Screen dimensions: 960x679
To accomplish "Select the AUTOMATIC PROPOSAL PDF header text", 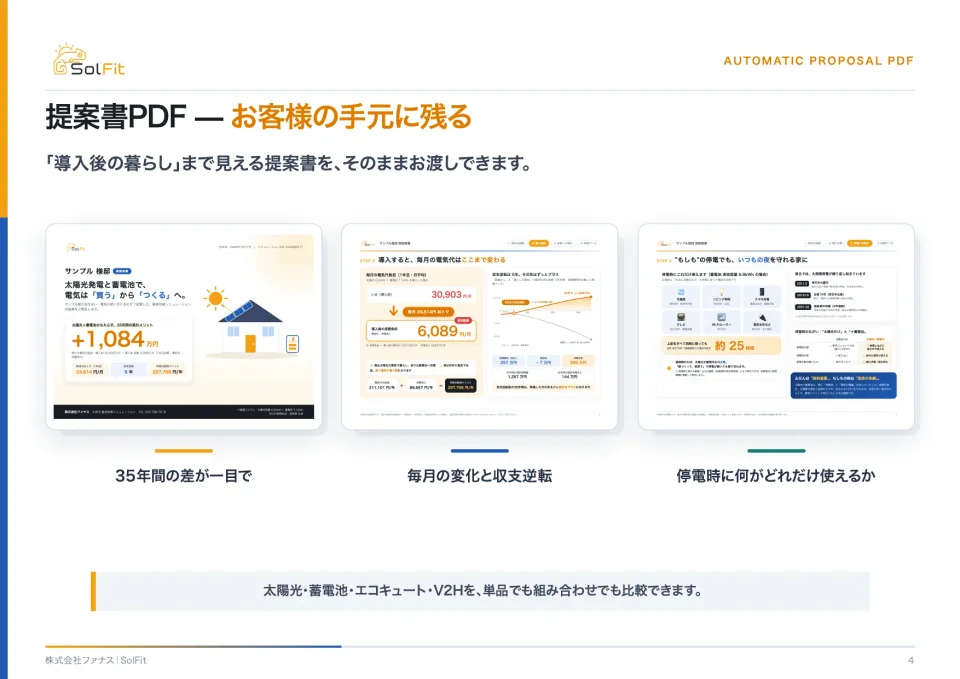I will (x=818, y=61).
